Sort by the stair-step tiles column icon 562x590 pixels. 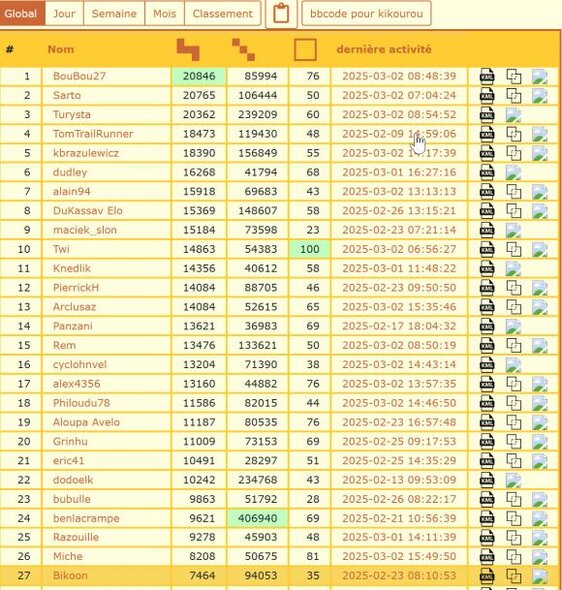point(188,49)
